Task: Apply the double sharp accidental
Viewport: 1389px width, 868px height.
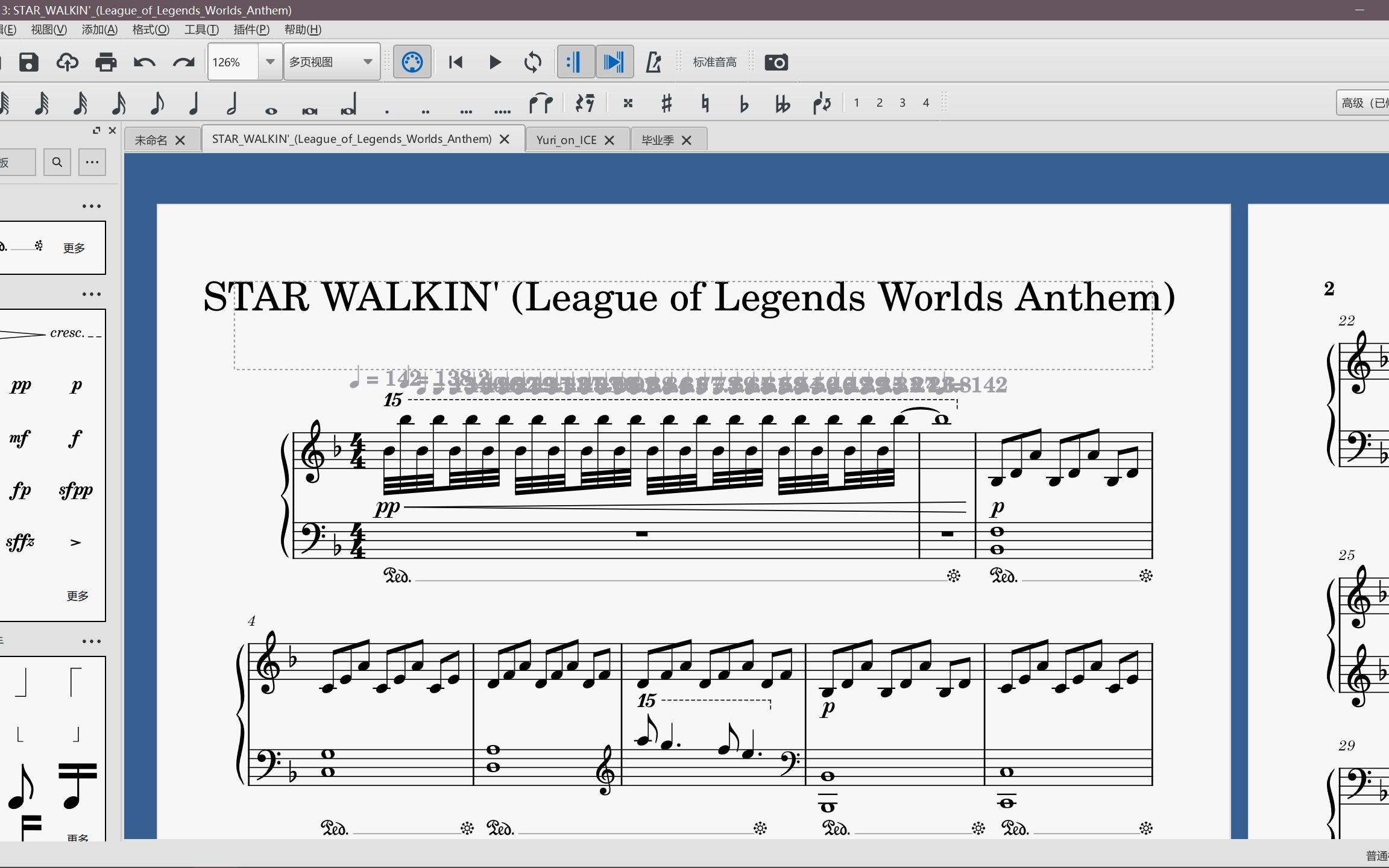Action: pos(628,103)
